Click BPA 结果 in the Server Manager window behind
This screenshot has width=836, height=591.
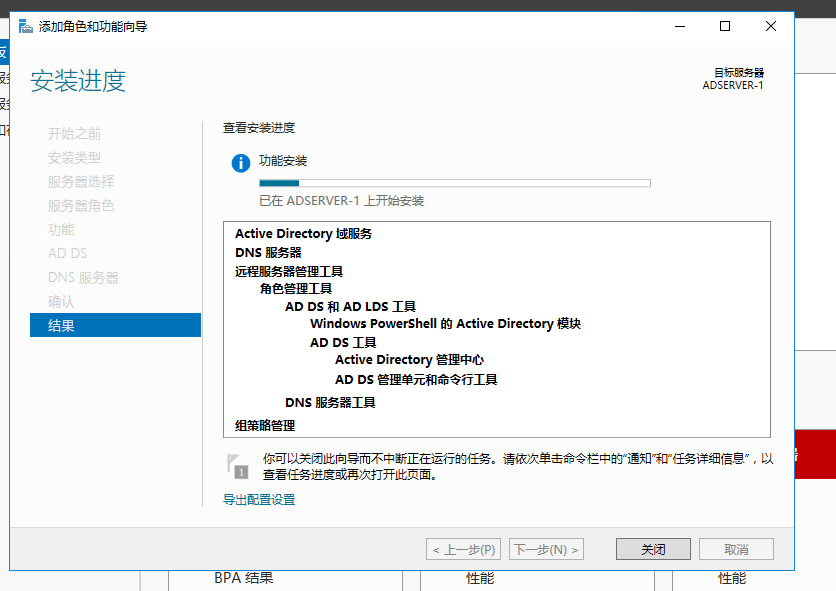pos(244,578)
